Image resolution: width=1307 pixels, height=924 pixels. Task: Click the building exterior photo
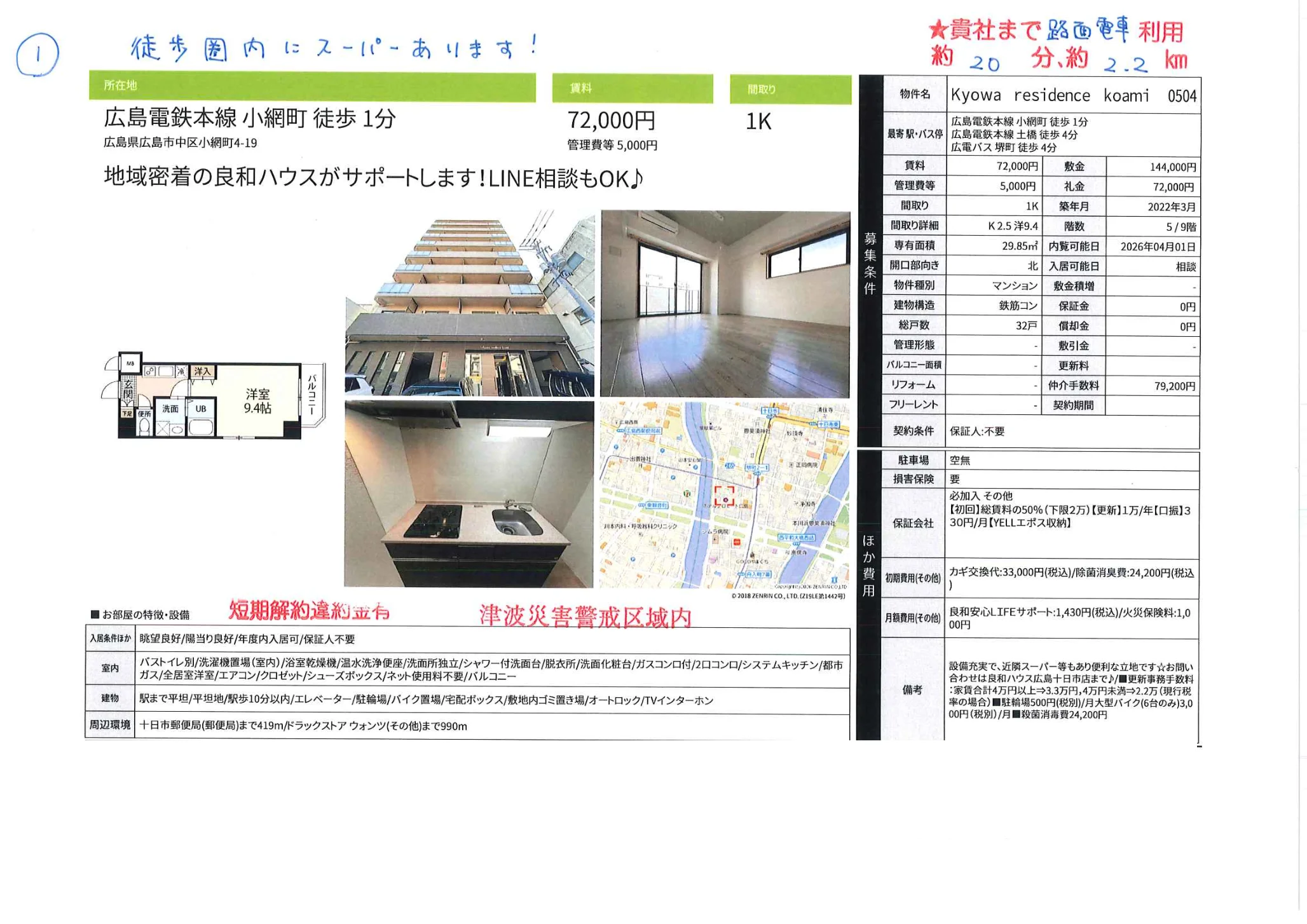click(x=469, y=304)
